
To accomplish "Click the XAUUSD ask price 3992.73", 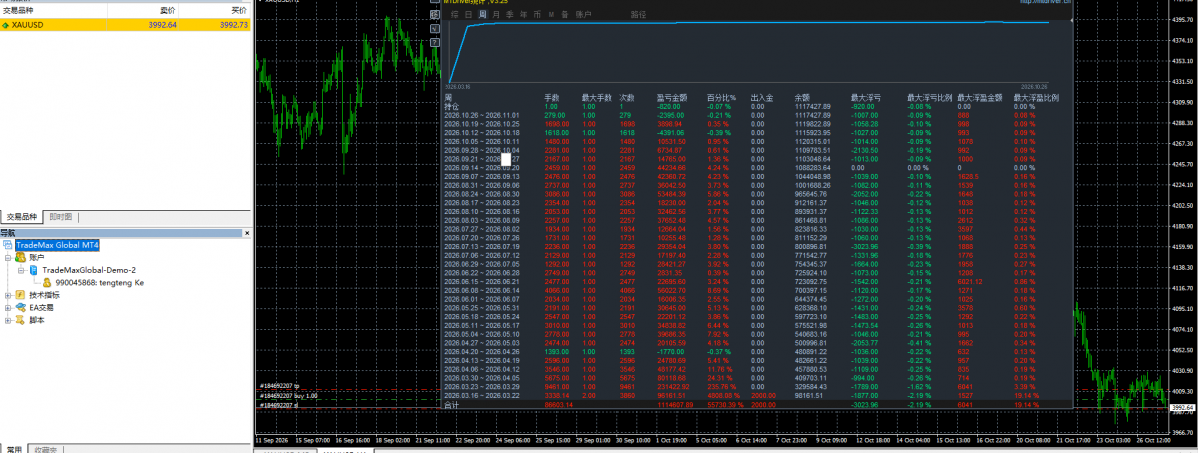I will (x=233, y=24).
